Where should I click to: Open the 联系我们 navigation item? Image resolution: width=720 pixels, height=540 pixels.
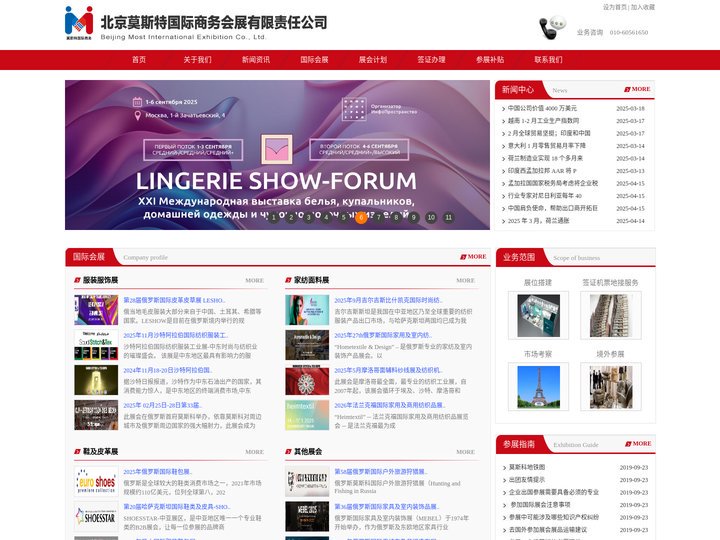548,60
